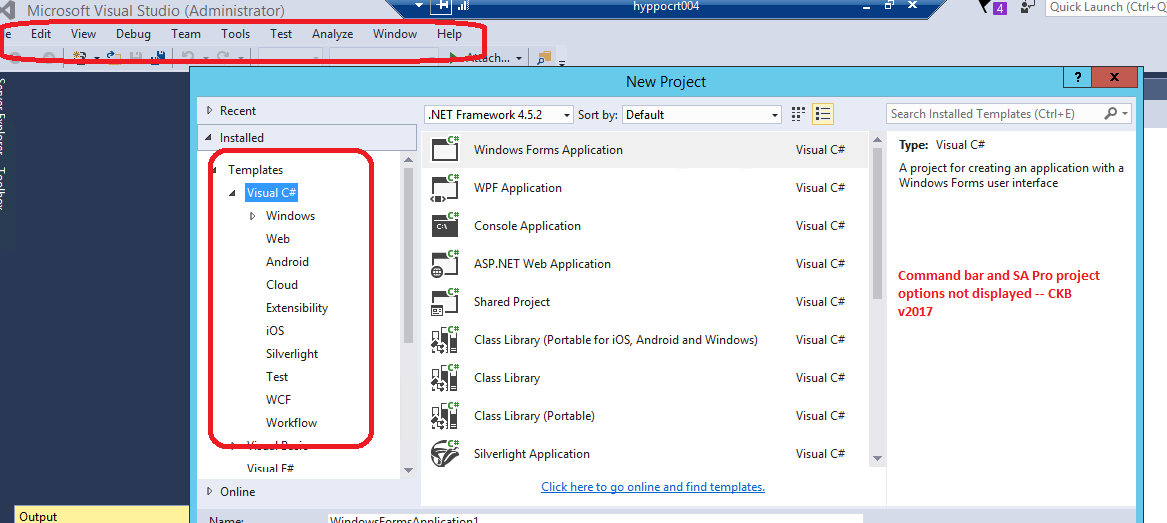The image size is (1167, 523).
Task: Click the ASP.NET Web Application template icon
Action: coord(446,263)
